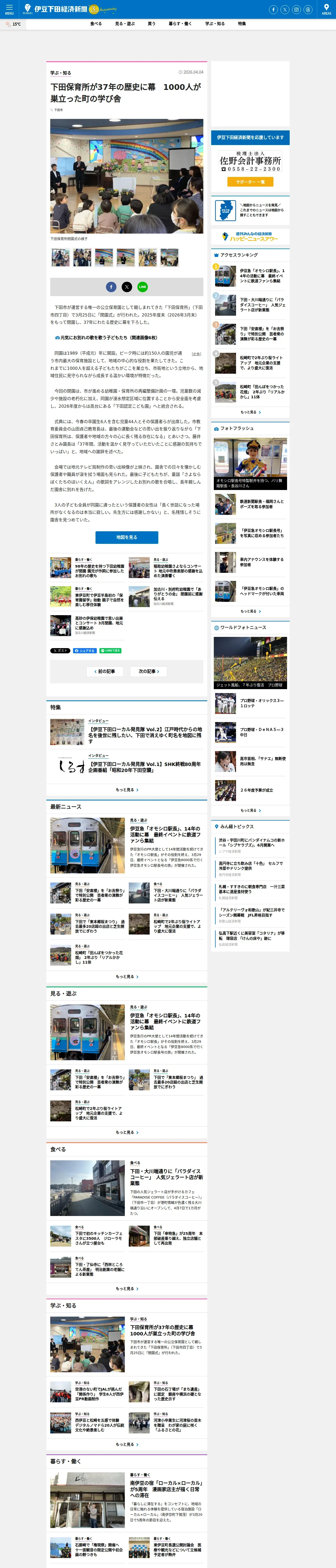This screenshot has width=336, height=1568.
Task: Expand もっと見る under 最新ニュース
Action: click(x=127, y=976)
